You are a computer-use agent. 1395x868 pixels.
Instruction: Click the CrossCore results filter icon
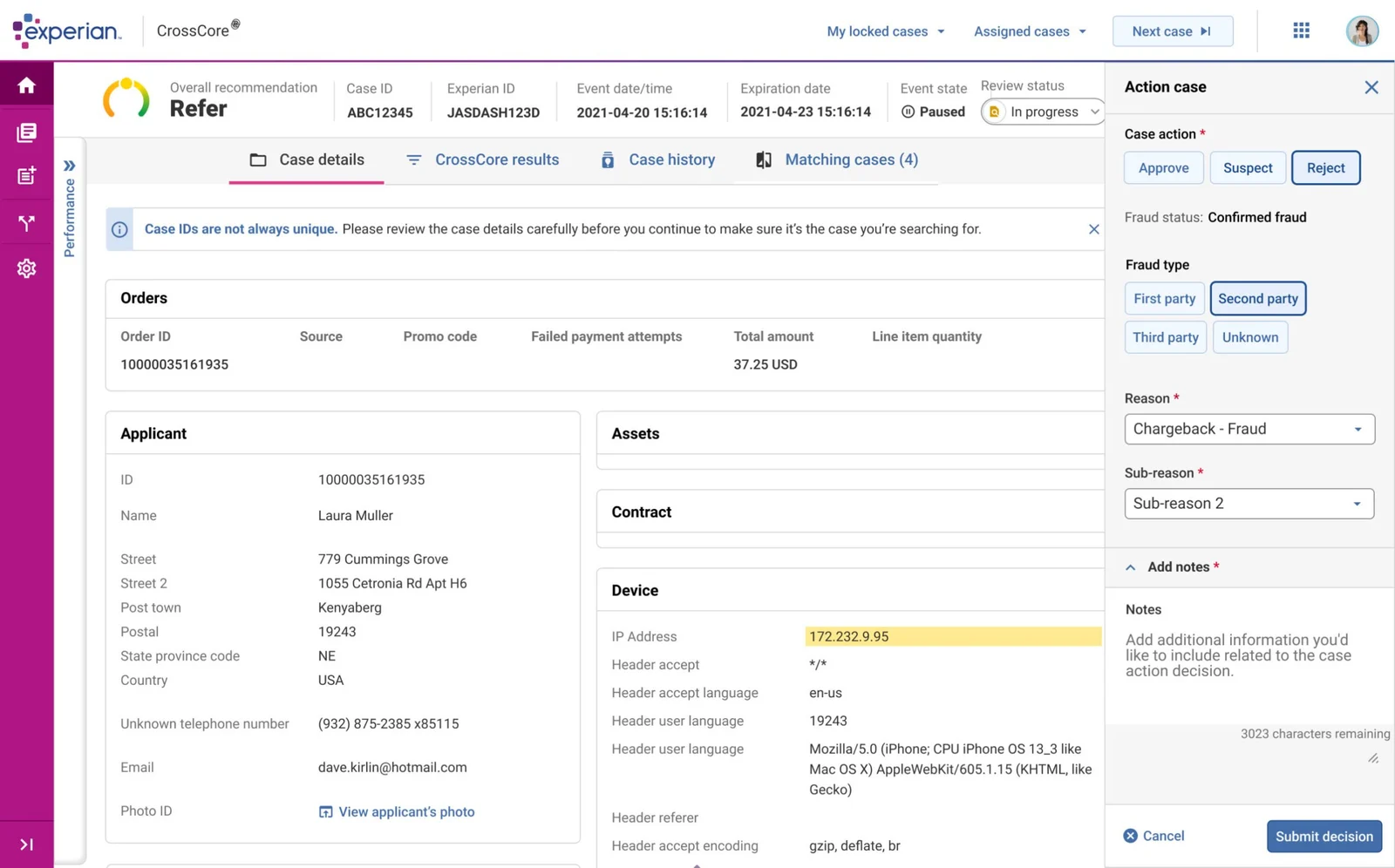click(414, 159)
